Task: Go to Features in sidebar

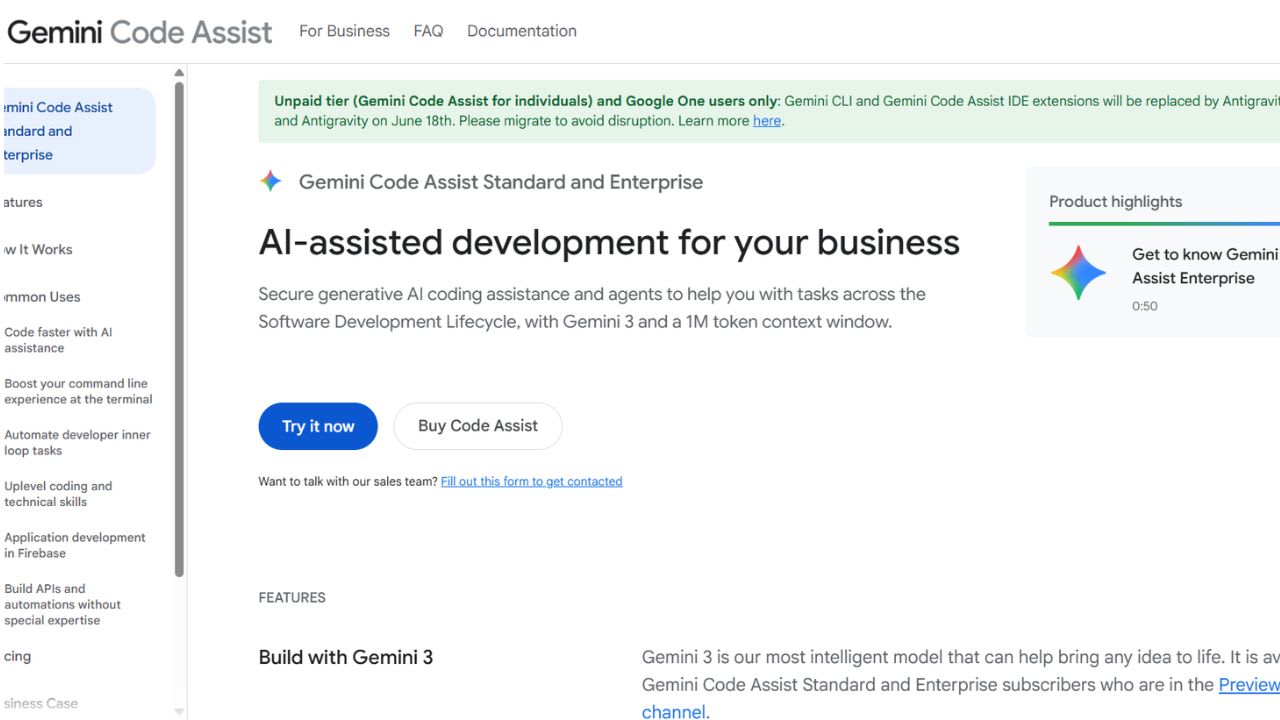Action: click(22, 202)
